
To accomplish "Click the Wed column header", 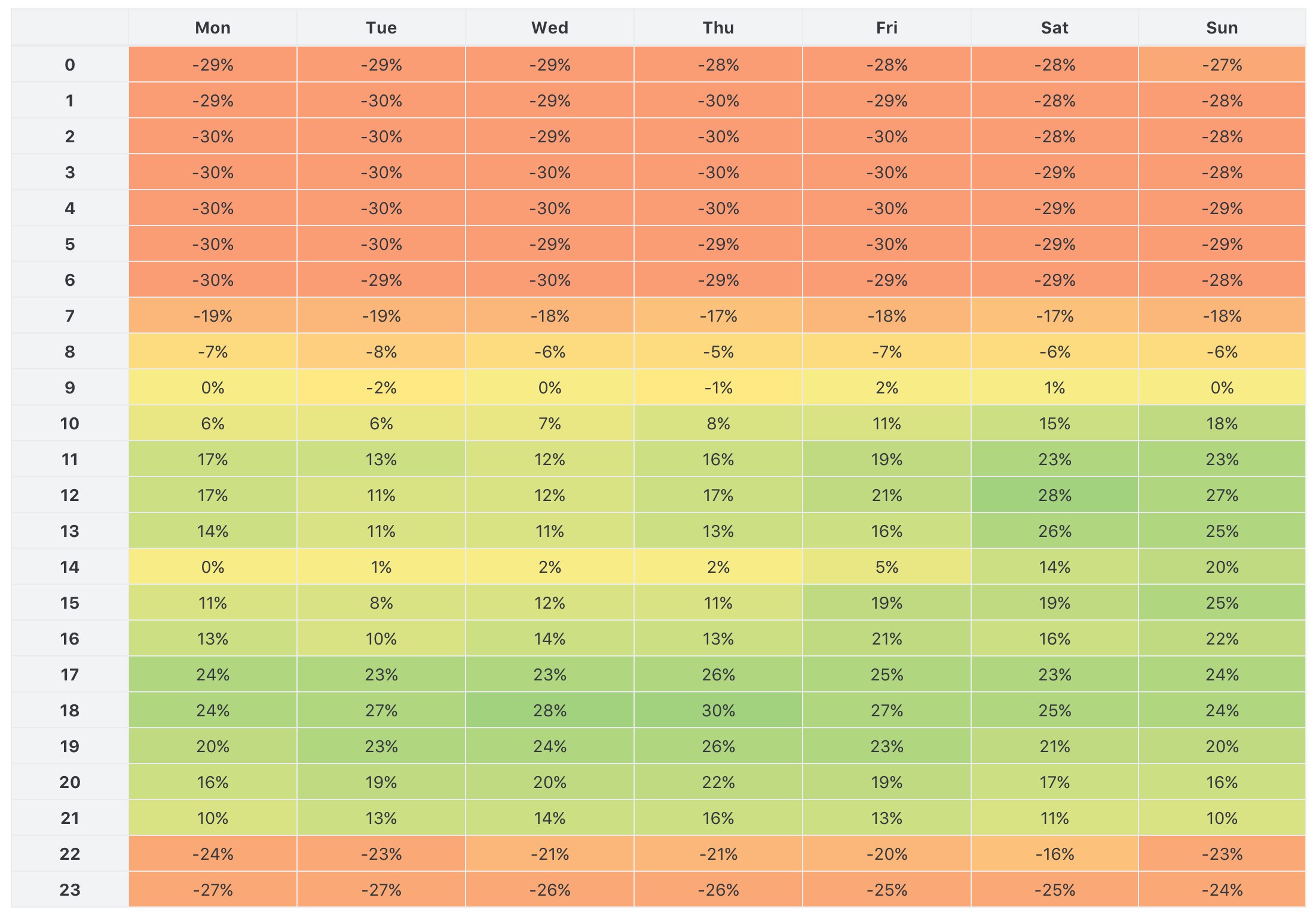I will coord(550,28).
